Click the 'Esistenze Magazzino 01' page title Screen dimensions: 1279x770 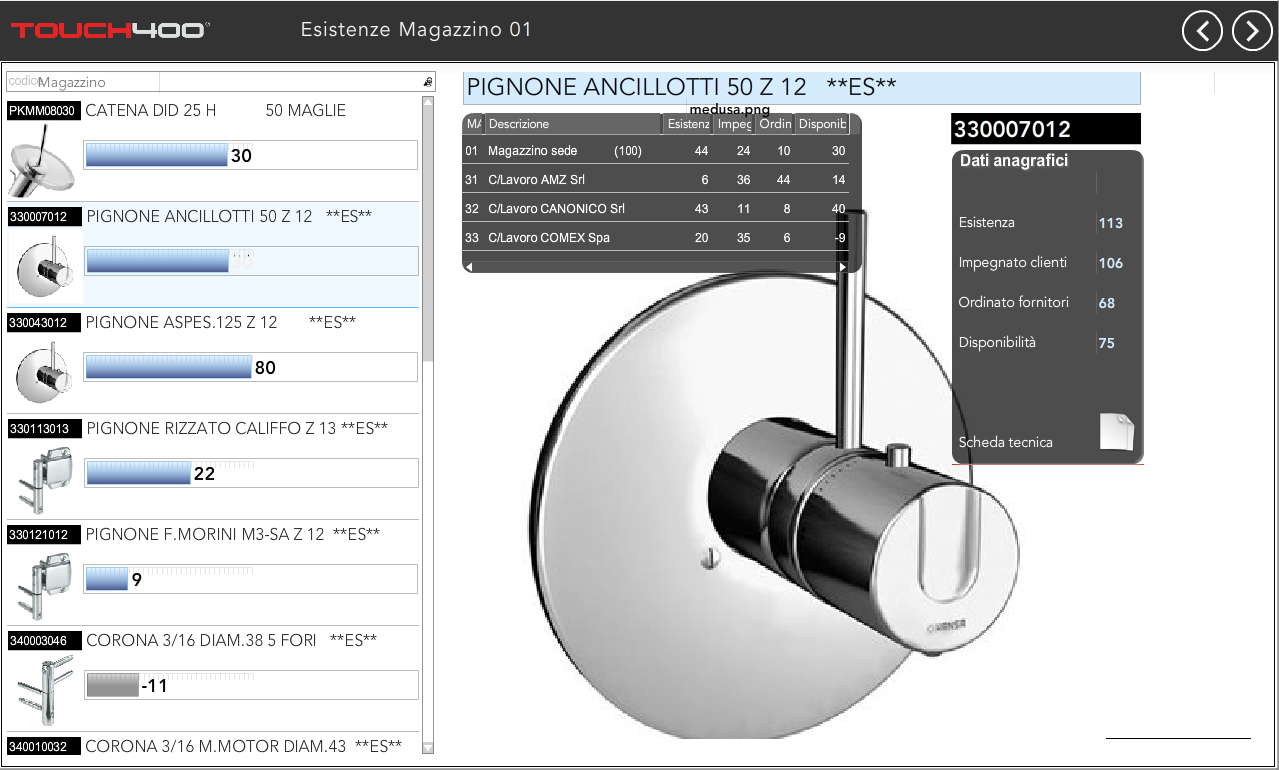click(x=416, y=30)
